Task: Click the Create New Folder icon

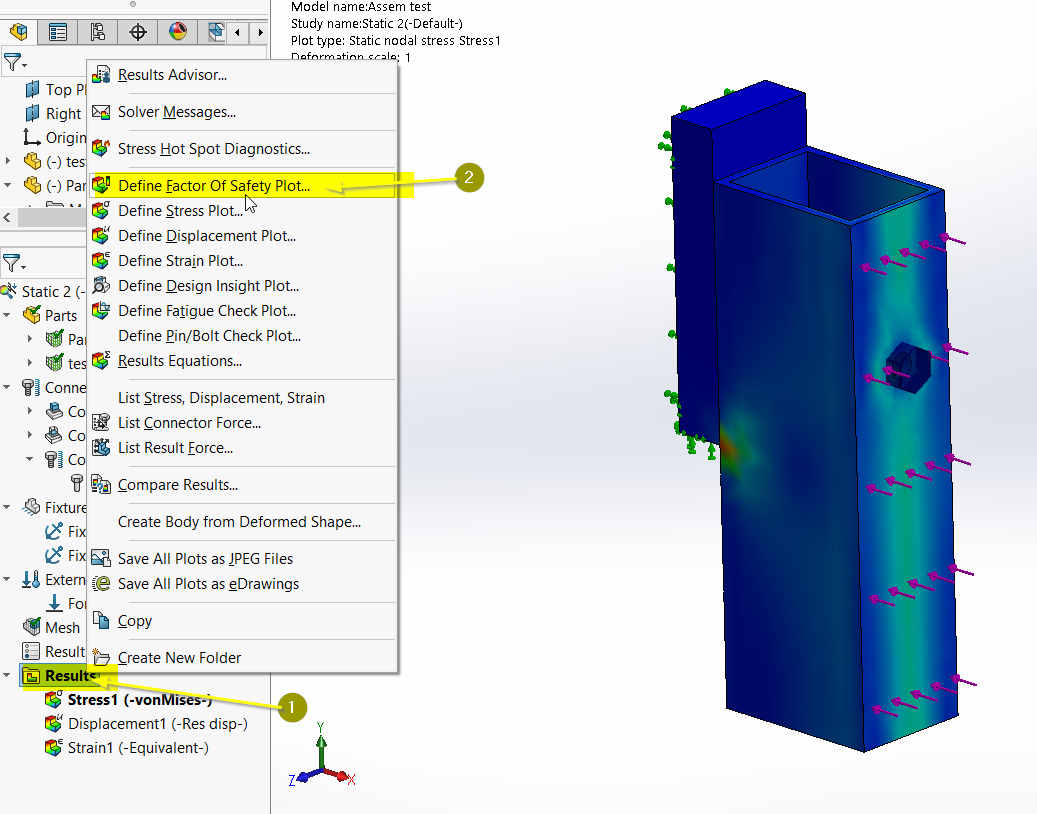Action: (101, 657)
